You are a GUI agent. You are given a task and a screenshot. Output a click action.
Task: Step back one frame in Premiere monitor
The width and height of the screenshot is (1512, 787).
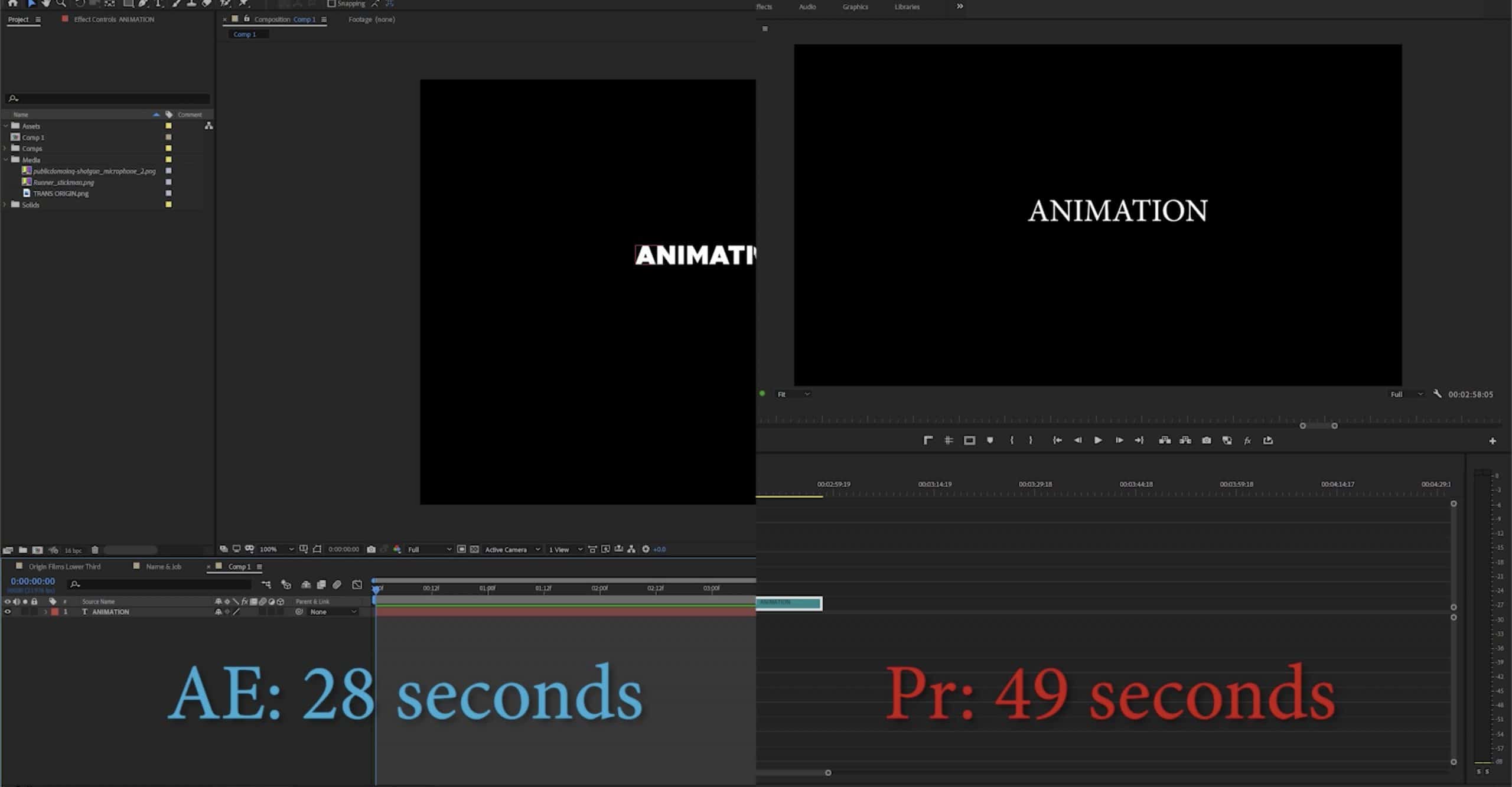1078,440
